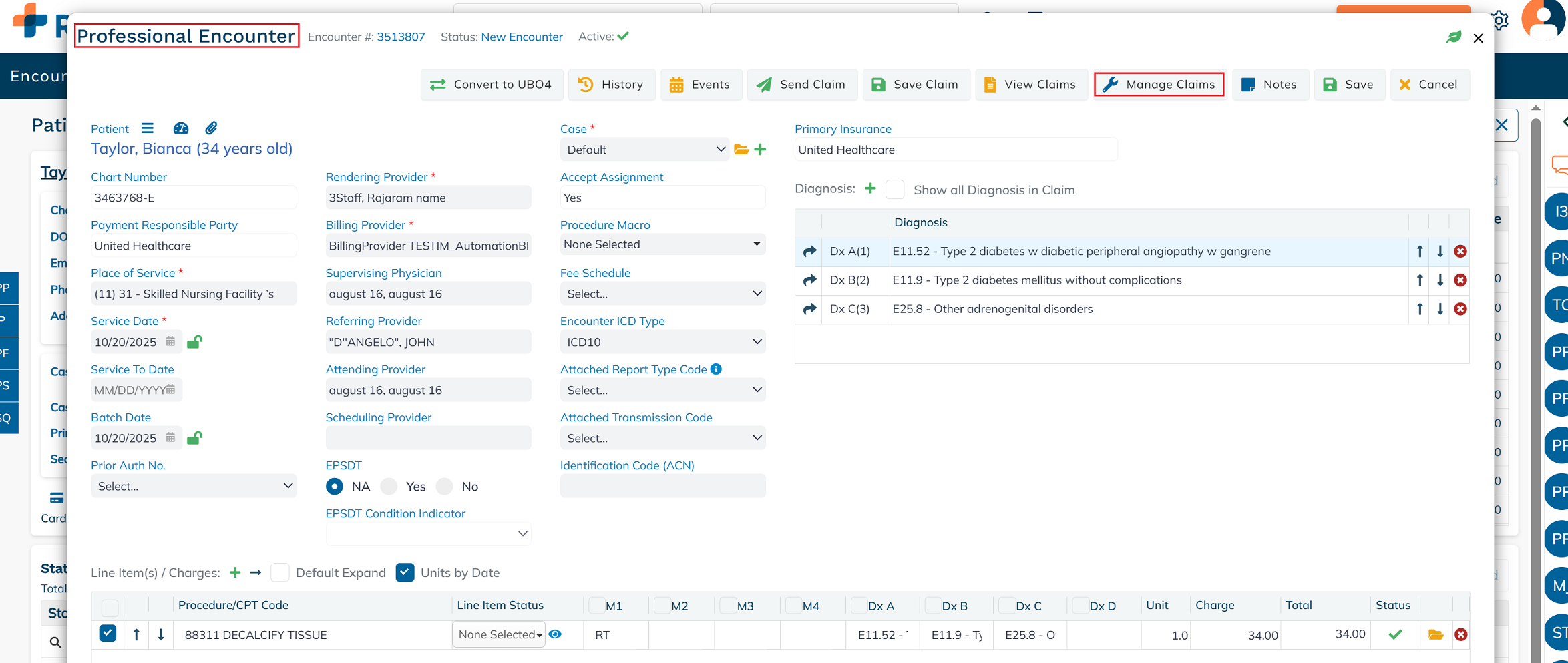Click the patient attachment paperclip icon
The height and width of the screenshot is (663, 1568).
click(x=211, y=128)
